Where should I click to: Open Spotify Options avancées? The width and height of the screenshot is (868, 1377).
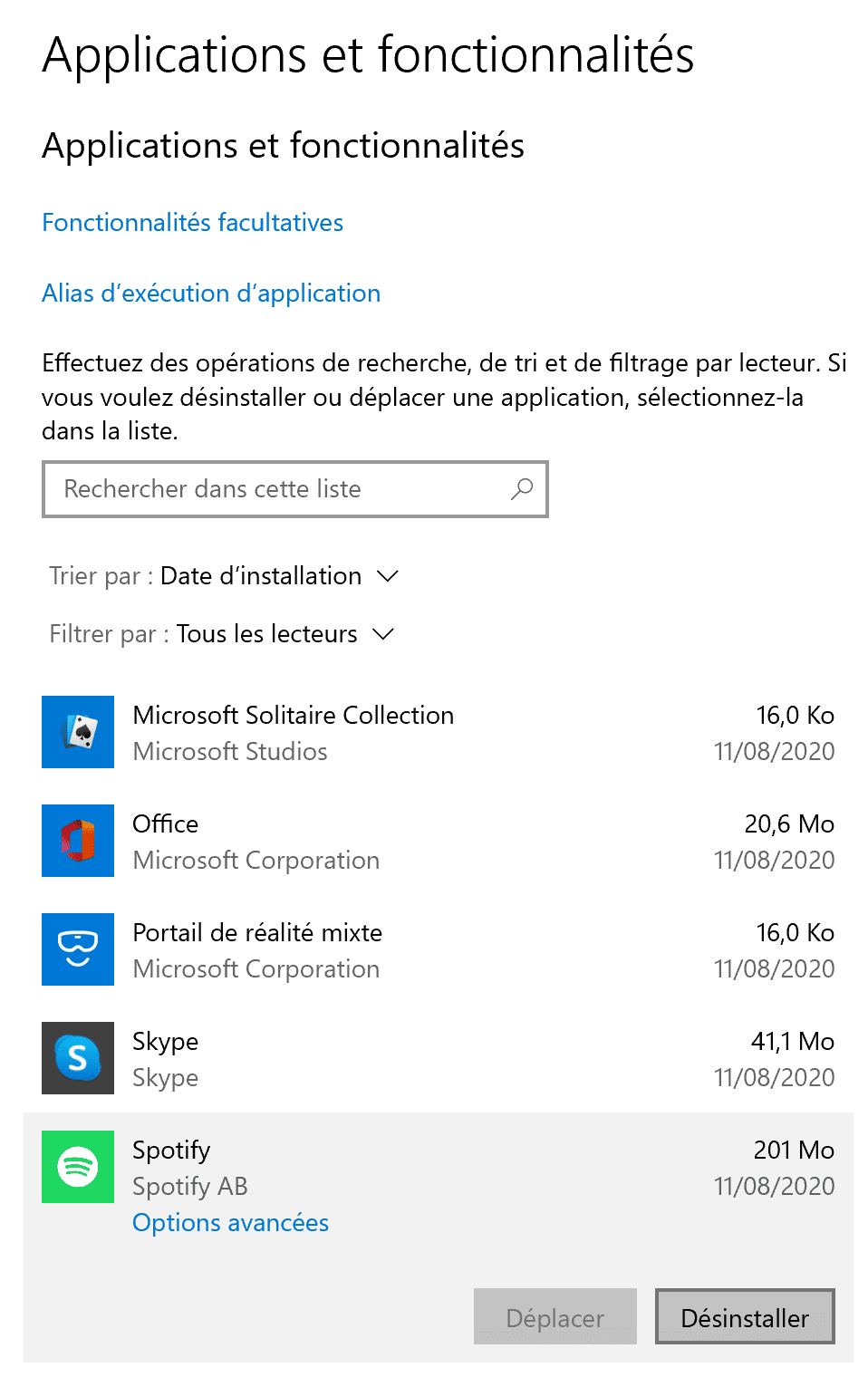point(230,1223)
